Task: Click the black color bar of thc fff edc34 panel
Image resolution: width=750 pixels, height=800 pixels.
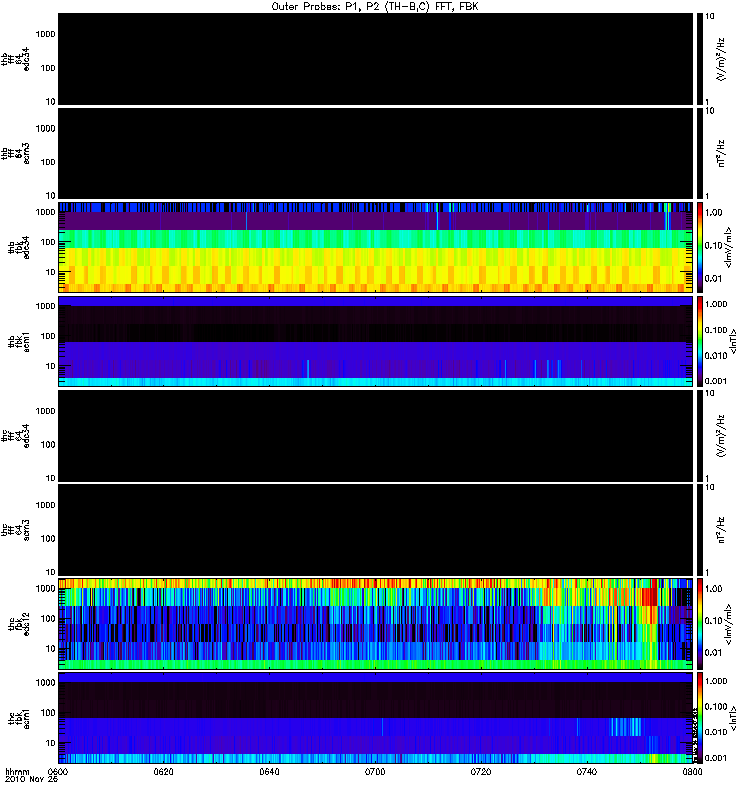Action: tap(699, 436)
